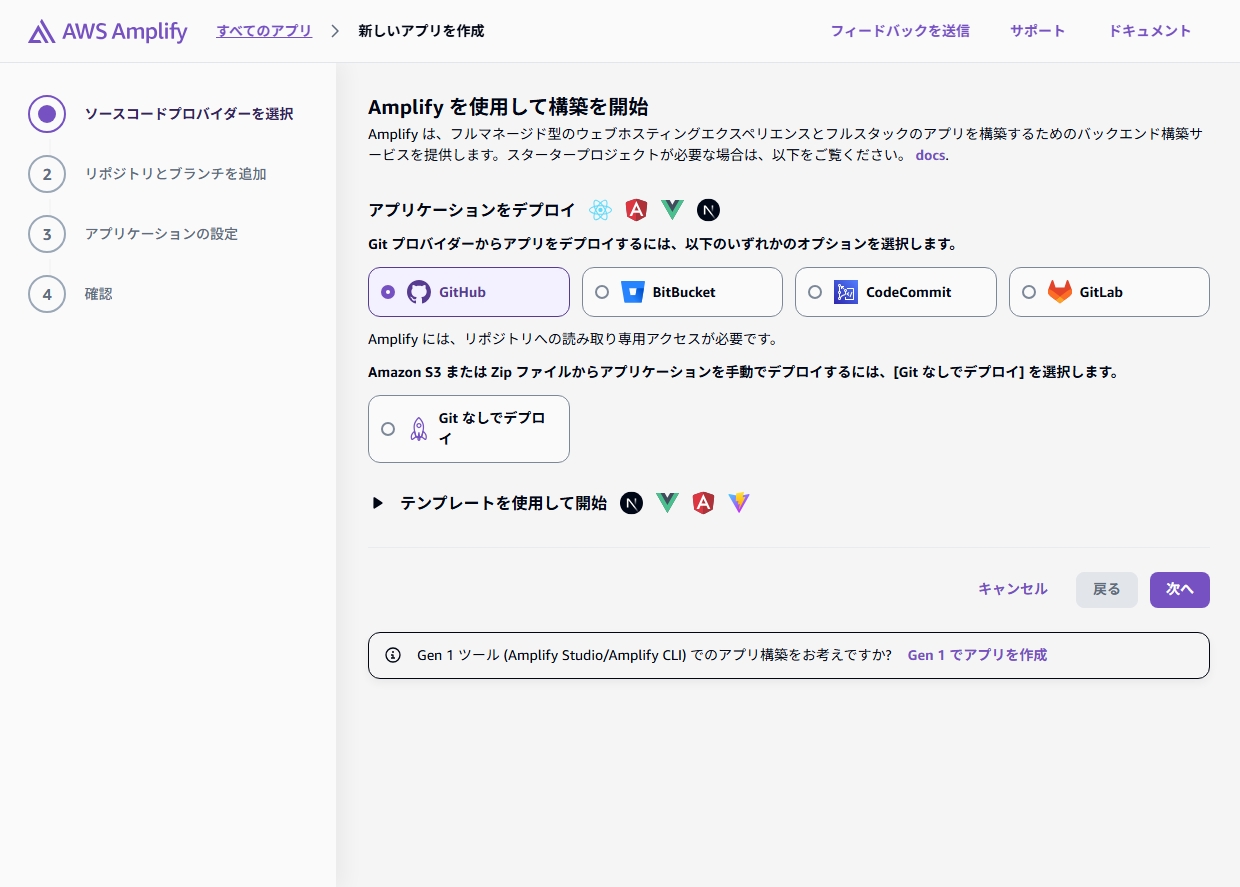The width and height of the screenshot is (1240, 887).
Task: Select the GitHub radio button
Action: click(388, 292)
